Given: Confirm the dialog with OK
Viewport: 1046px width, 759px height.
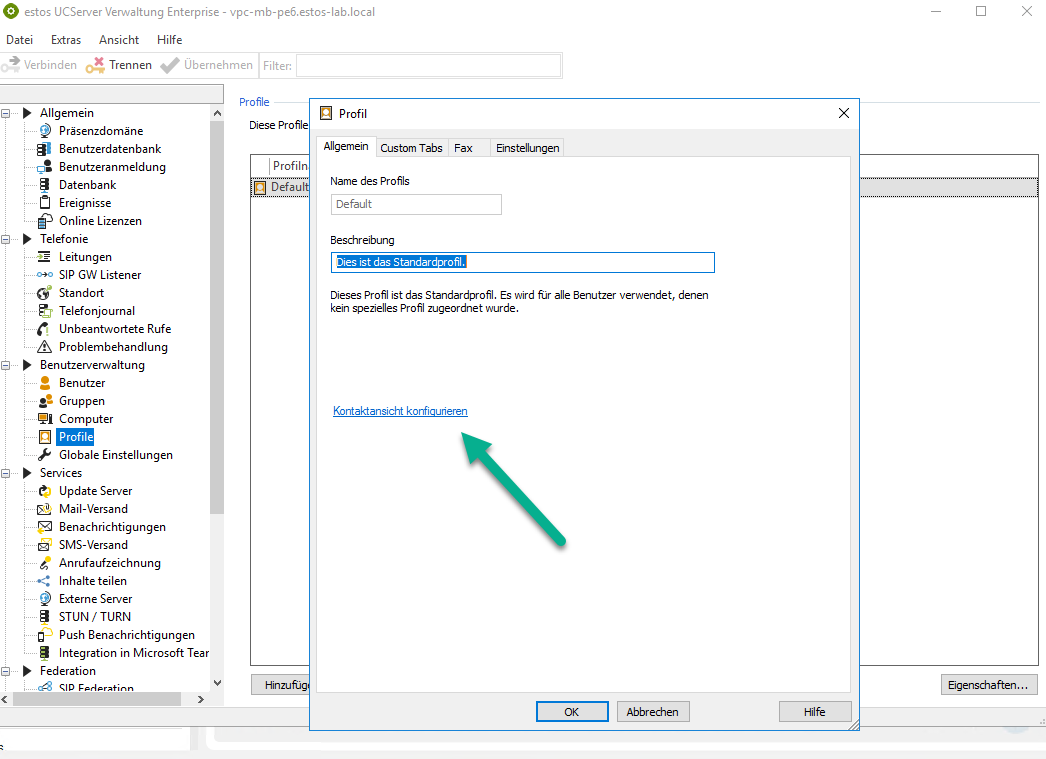Looking at the screenshot, I should tap(571, 712).
